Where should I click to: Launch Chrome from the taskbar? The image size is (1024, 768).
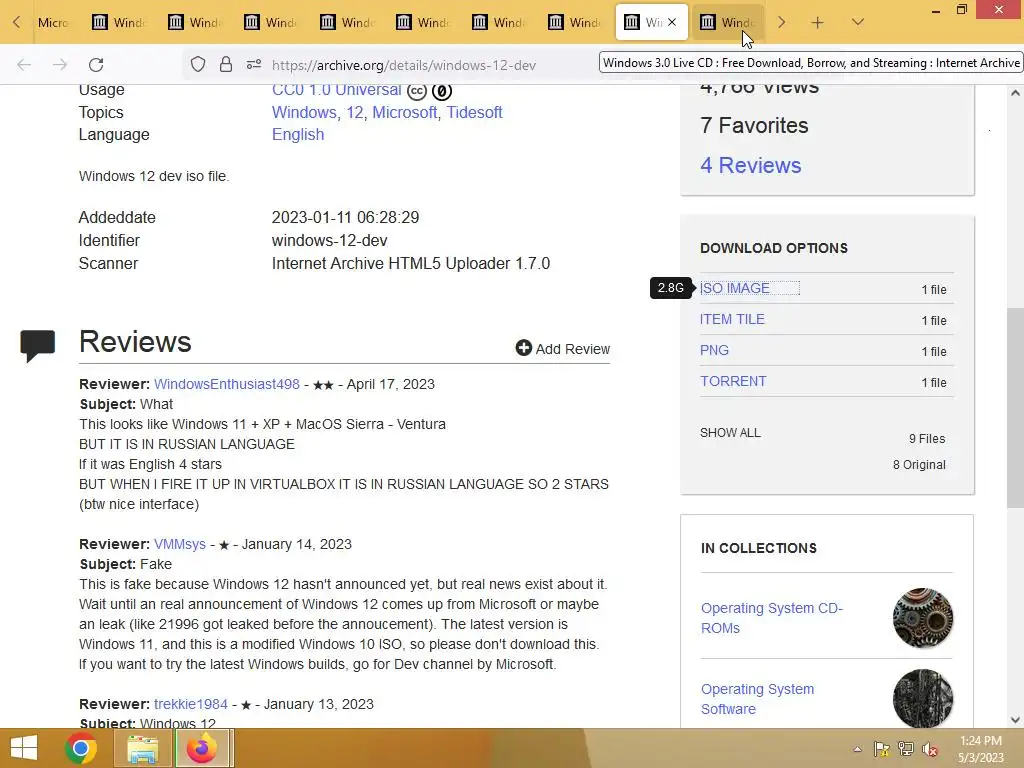click(81, 748)
